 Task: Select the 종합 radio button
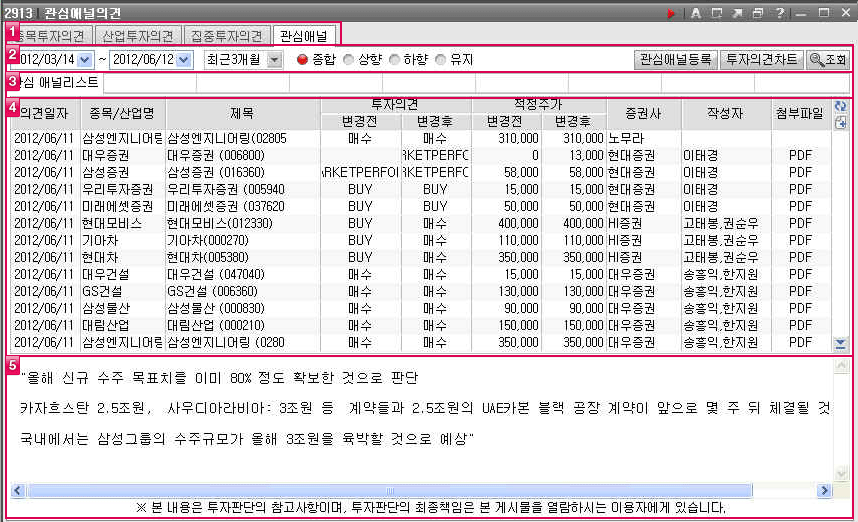[302, 60]
